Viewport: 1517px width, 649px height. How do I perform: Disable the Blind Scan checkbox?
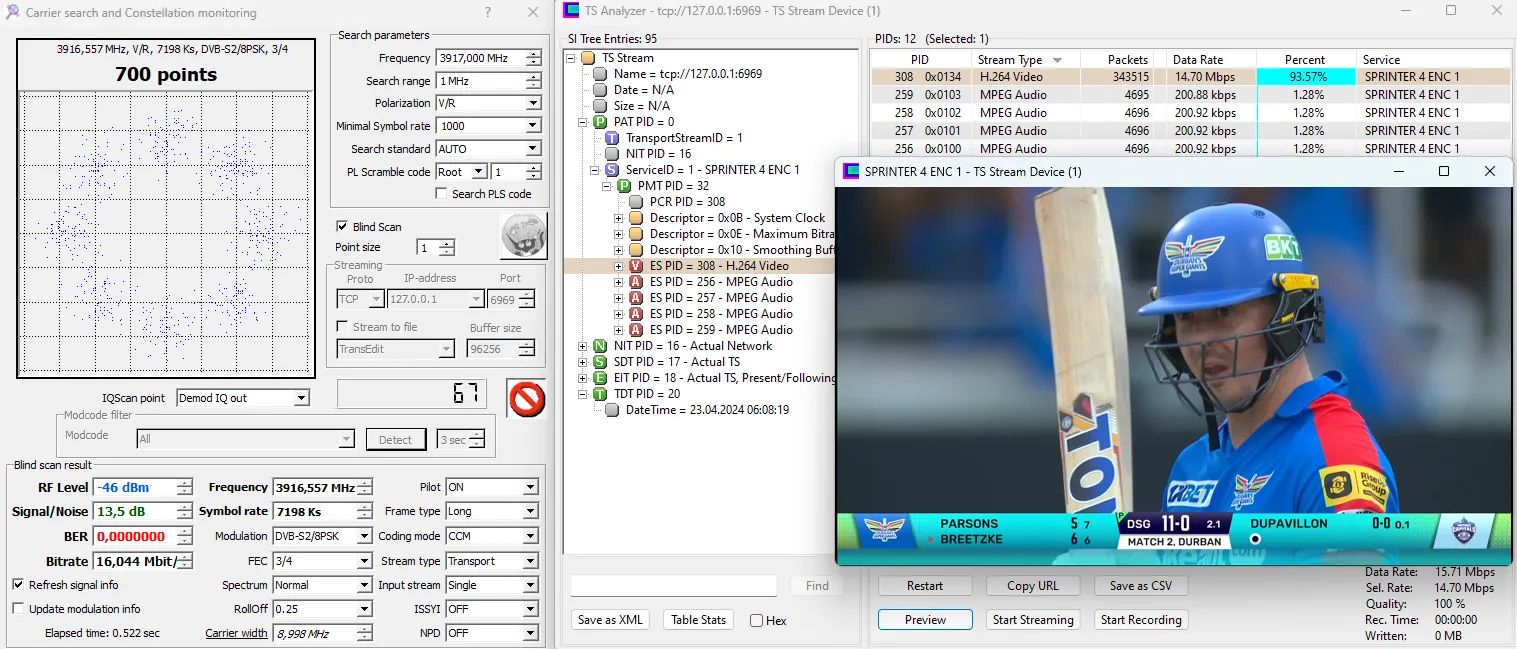point(343,226)
